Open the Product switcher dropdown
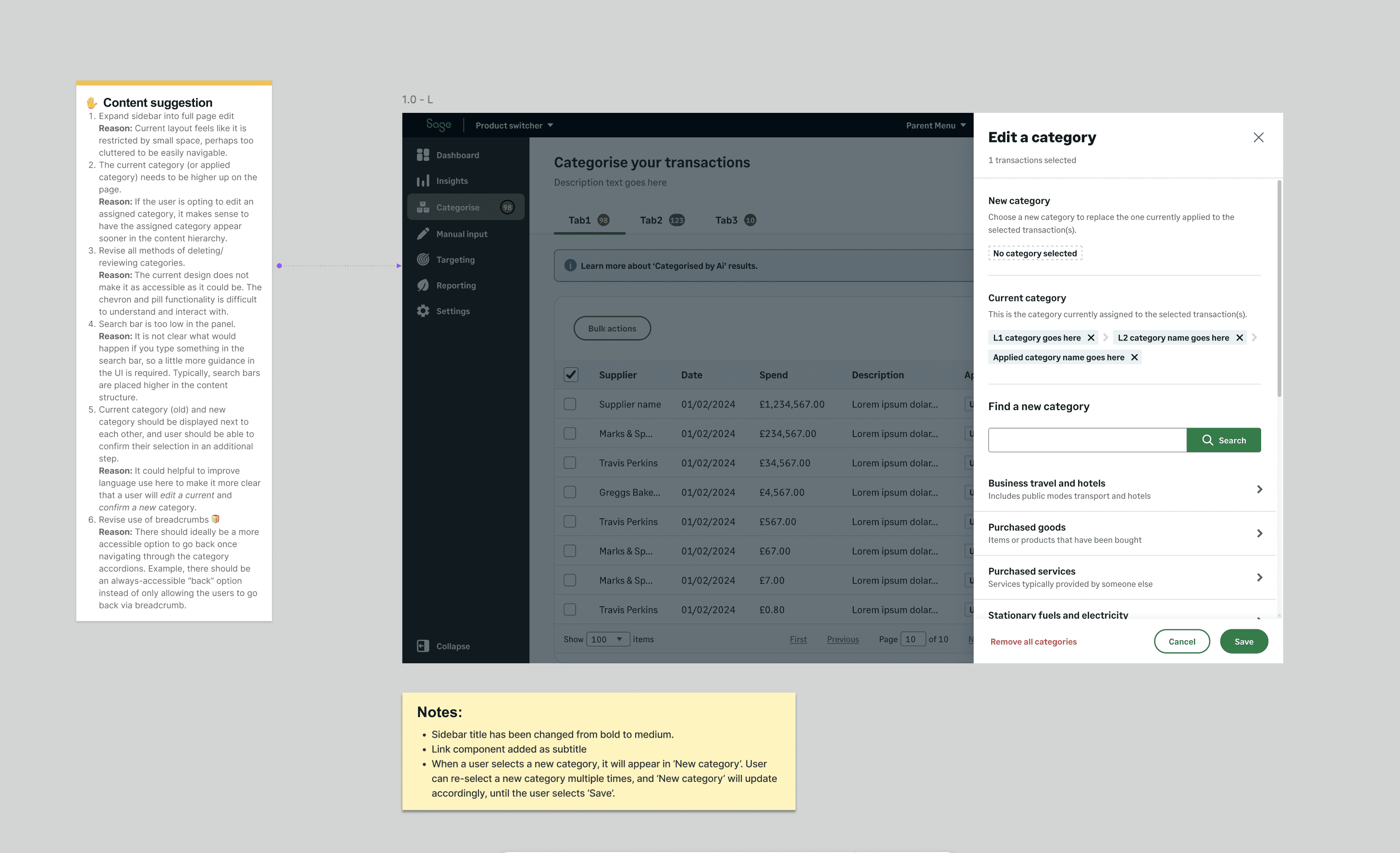The image size is (1400, 853). (514, 125)
